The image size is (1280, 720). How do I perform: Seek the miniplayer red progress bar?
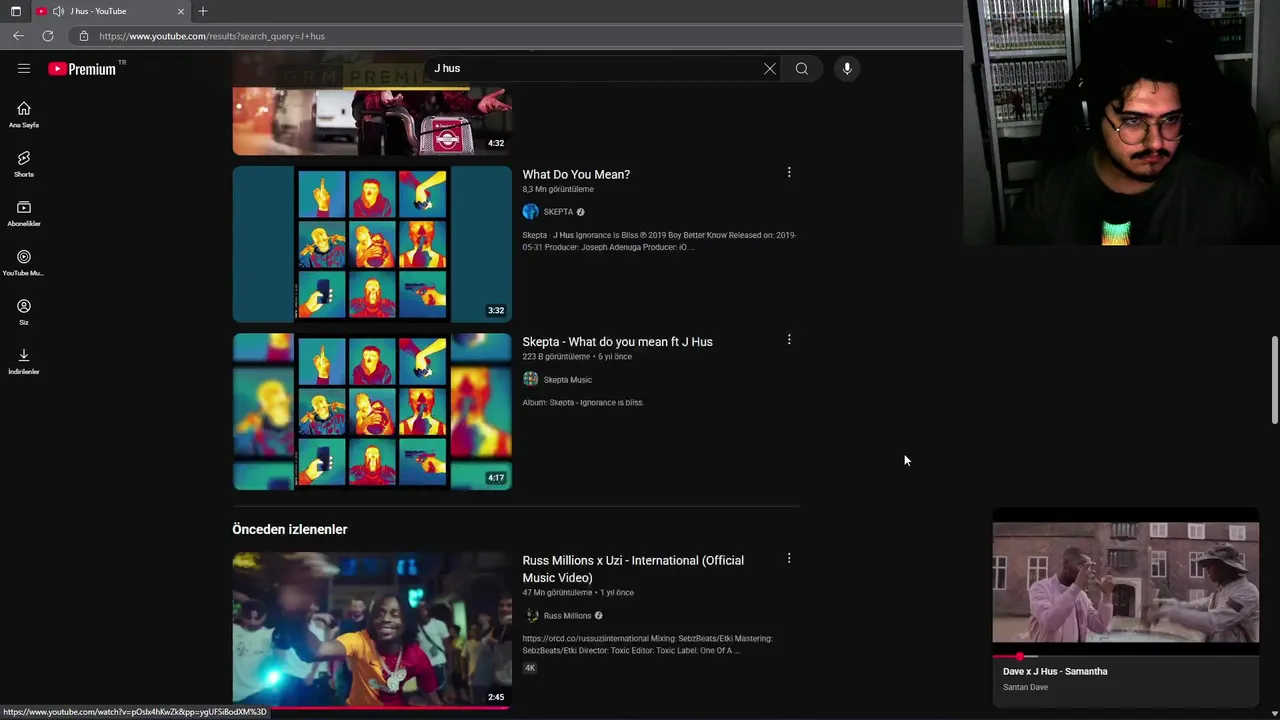[x=1125, y=657]
